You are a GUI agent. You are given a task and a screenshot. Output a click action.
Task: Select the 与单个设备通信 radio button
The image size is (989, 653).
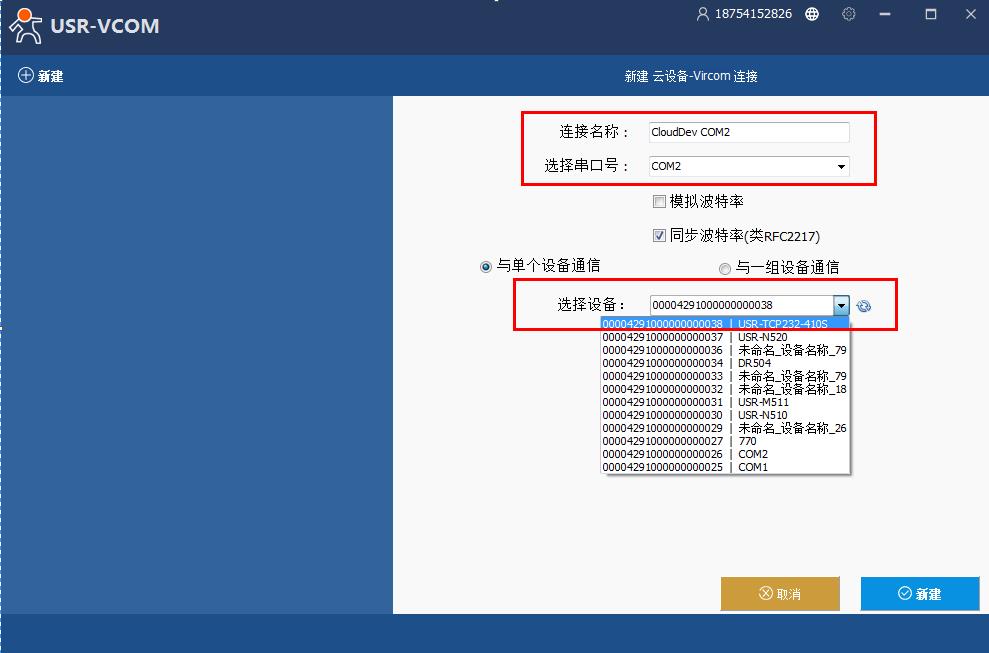tap(486, 267)
